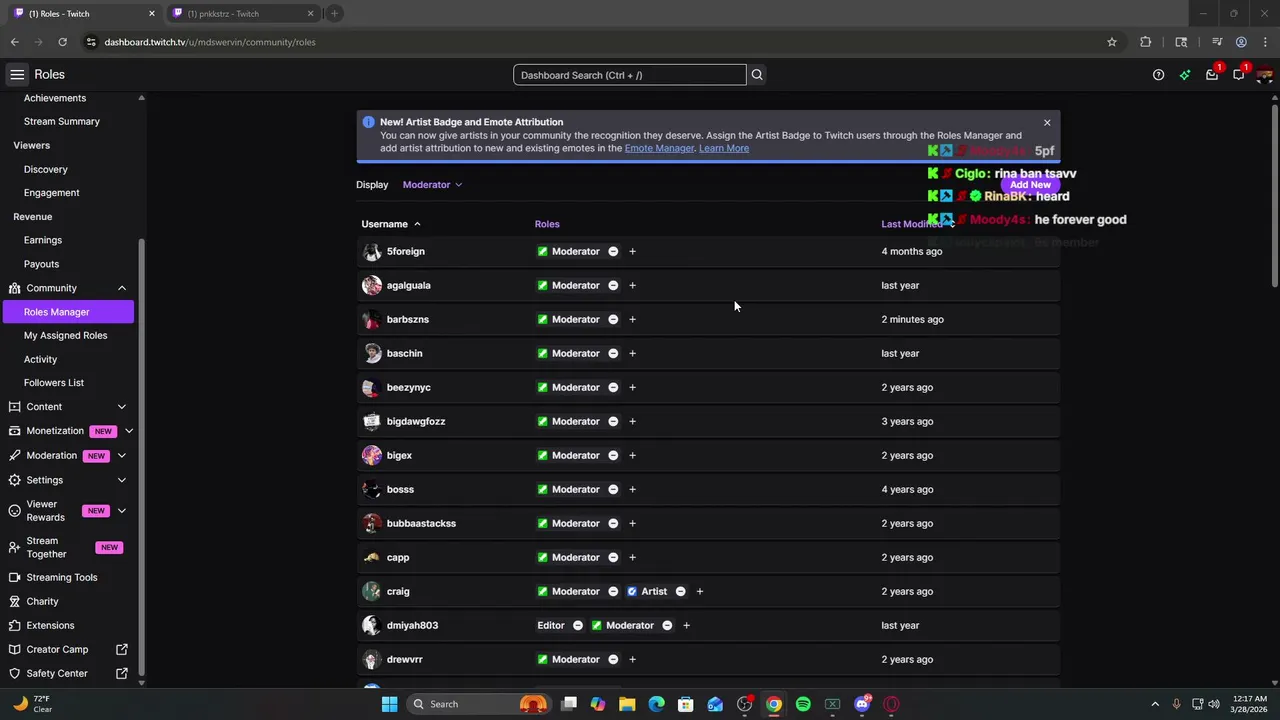Open Safety Center external link
This screenshot has height=720, width=1280.
(x=68, y=674)
